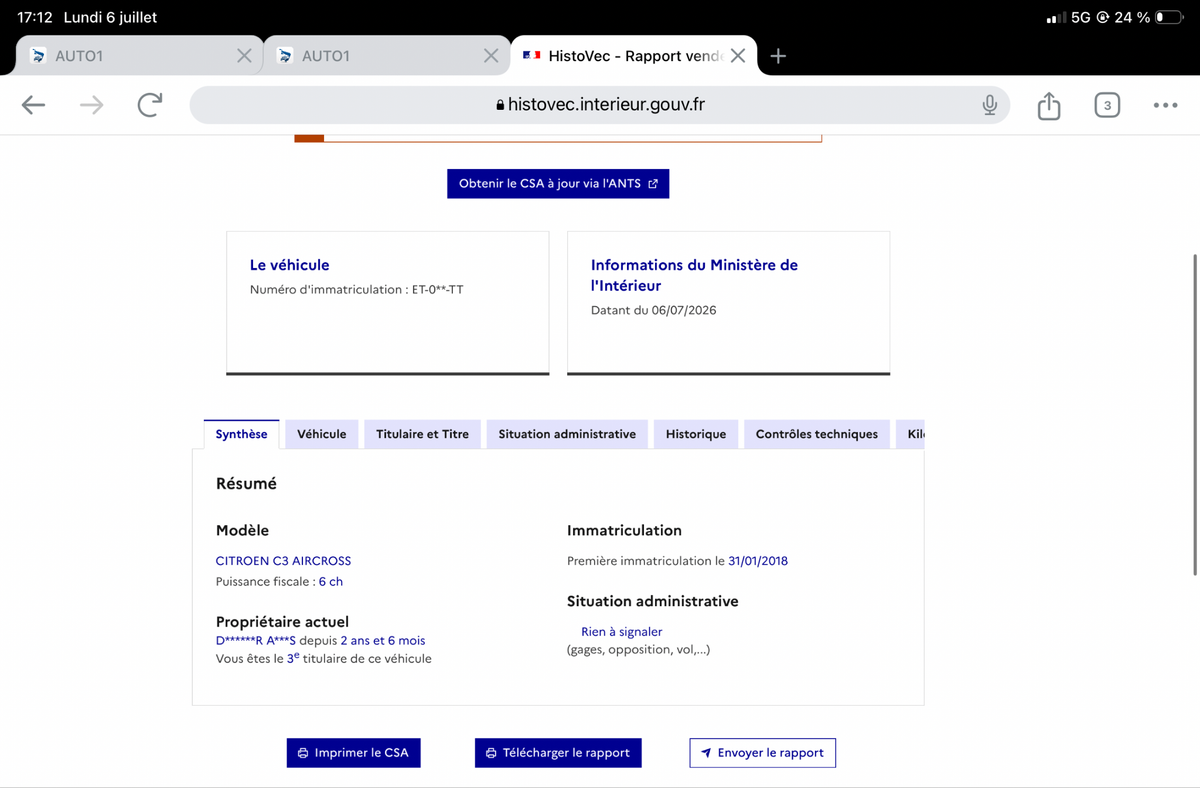Click Numéro d'immatriculation : ET-0**-TT text
Viewport: 1200px width, 788px height.
pyautogui.click(x=357, y=290)
